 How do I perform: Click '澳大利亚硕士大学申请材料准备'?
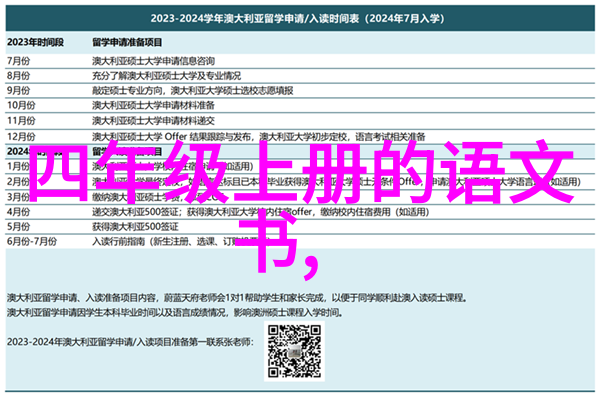(x=153, y=105)
